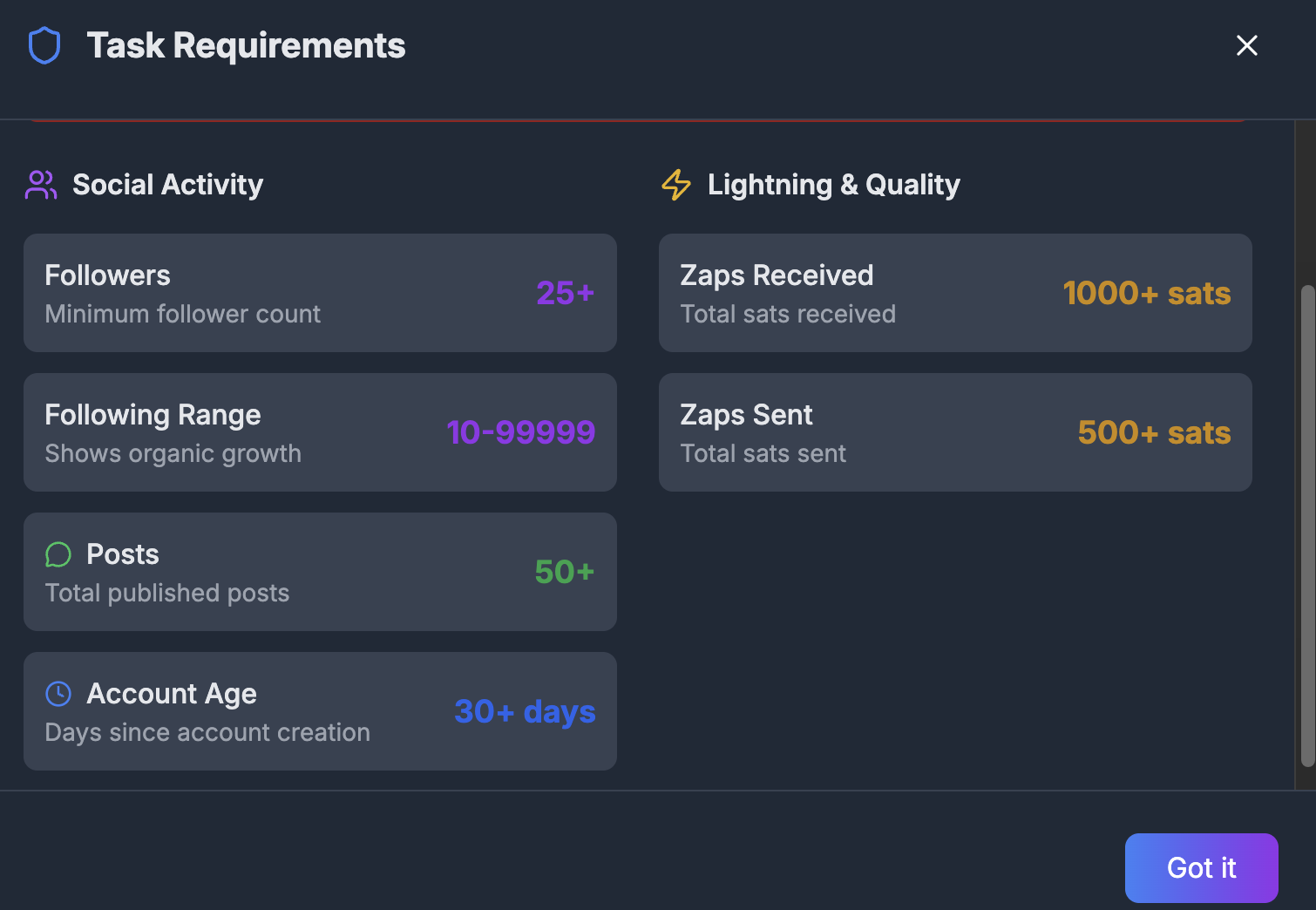Image resolution: width=1316 pixels, height=910 pixels.
Task: Click the Social Activity section heading
Action: (167, 185)
